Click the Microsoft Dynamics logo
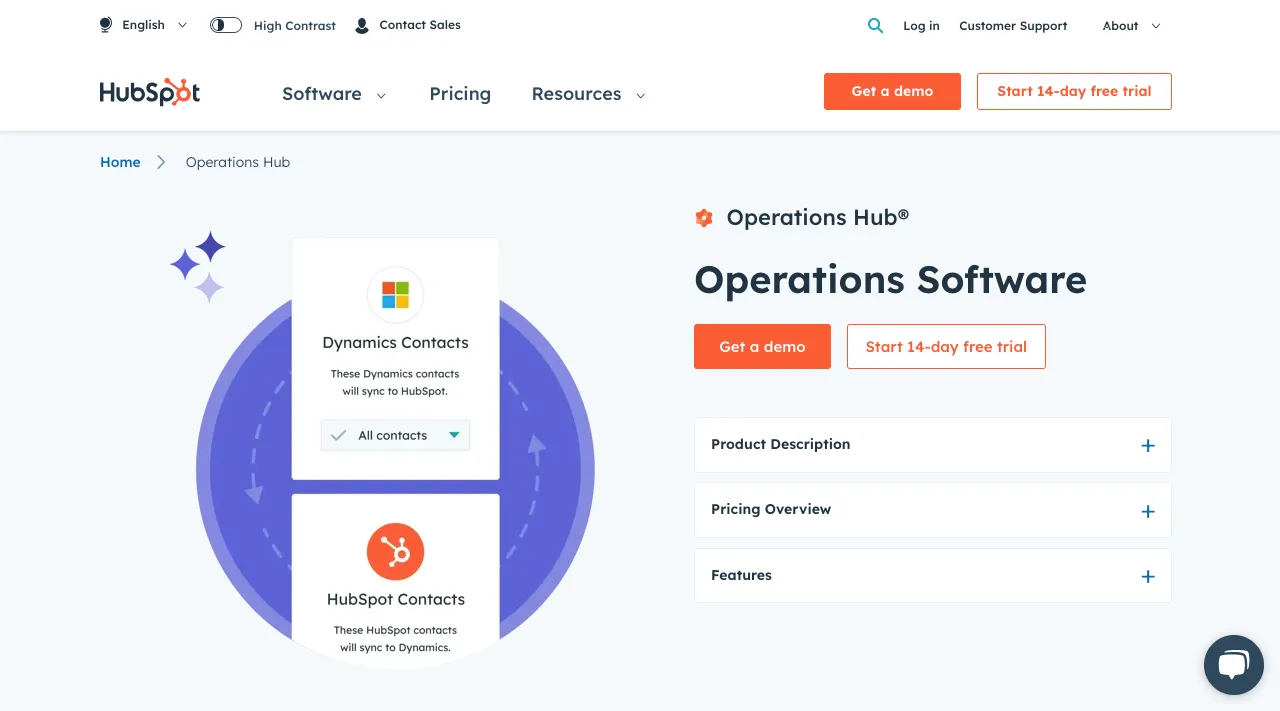The width and height of the screenshot is (1280, 711). click(x=396, y=295)
